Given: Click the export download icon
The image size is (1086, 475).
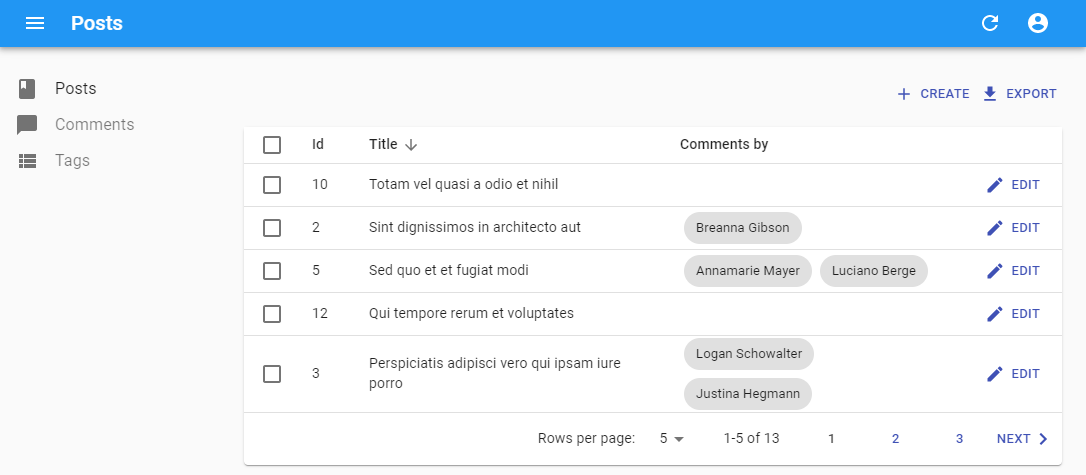Looking at the screenshot, I should pyautogui.click(x=990, y=94).
